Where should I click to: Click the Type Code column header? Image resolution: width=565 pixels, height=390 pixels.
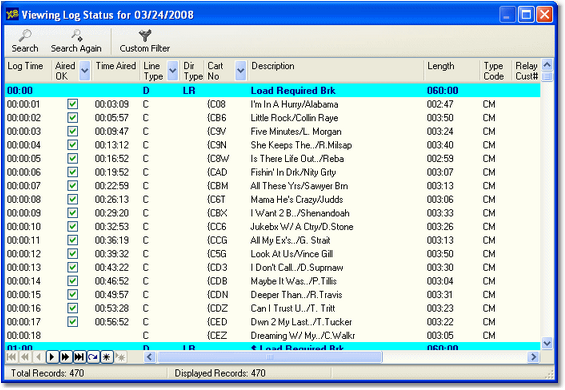pos(496,71)
